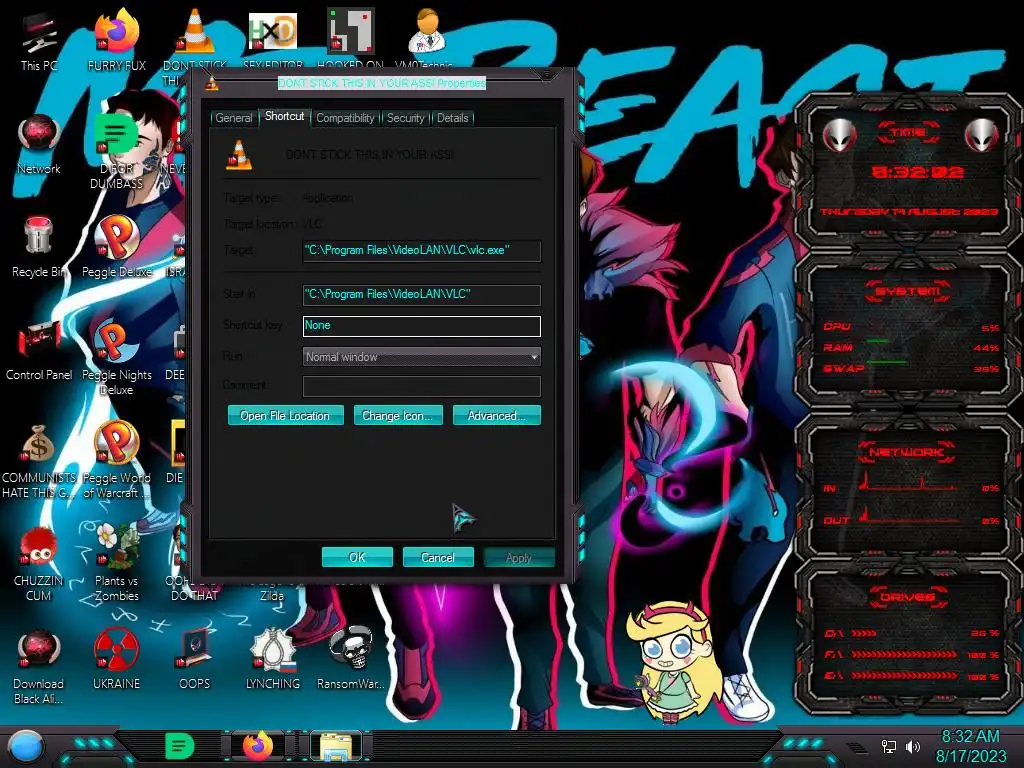Open the Security tab
This screenshot has width=1024, height=768.
point(406,118)
